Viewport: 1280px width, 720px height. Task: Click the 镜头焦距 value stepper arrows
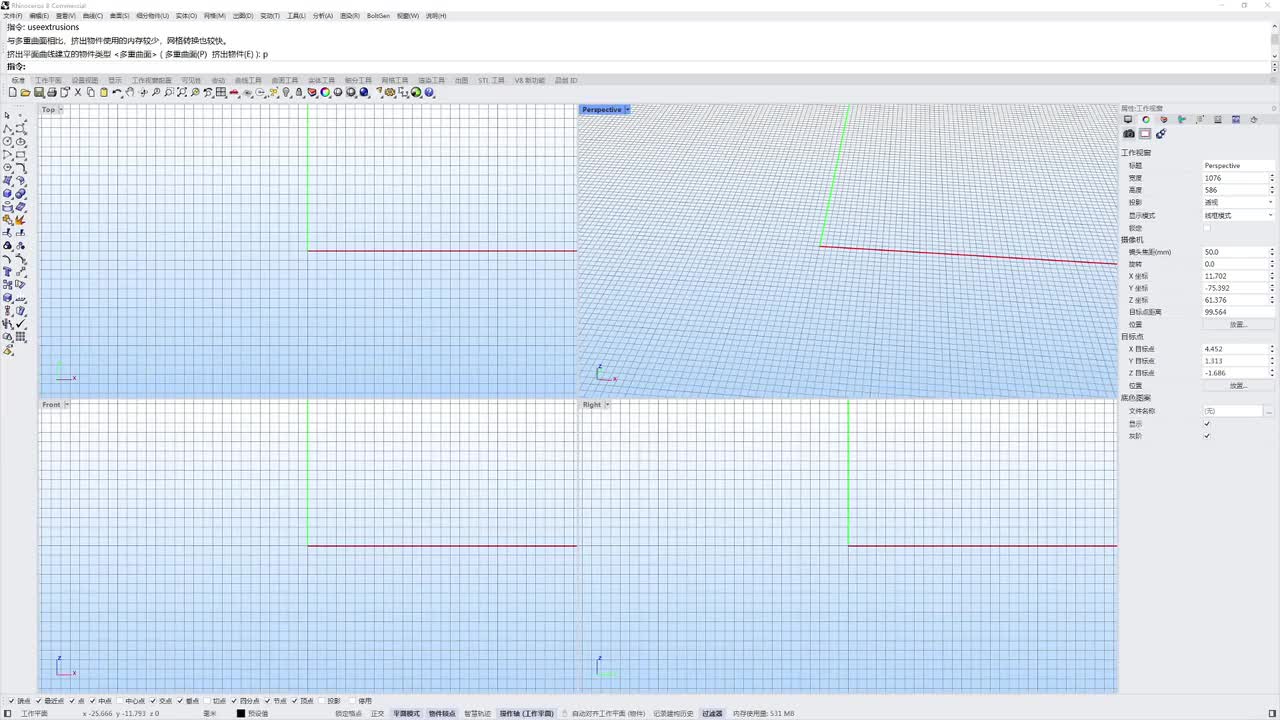coord(1272,252)
